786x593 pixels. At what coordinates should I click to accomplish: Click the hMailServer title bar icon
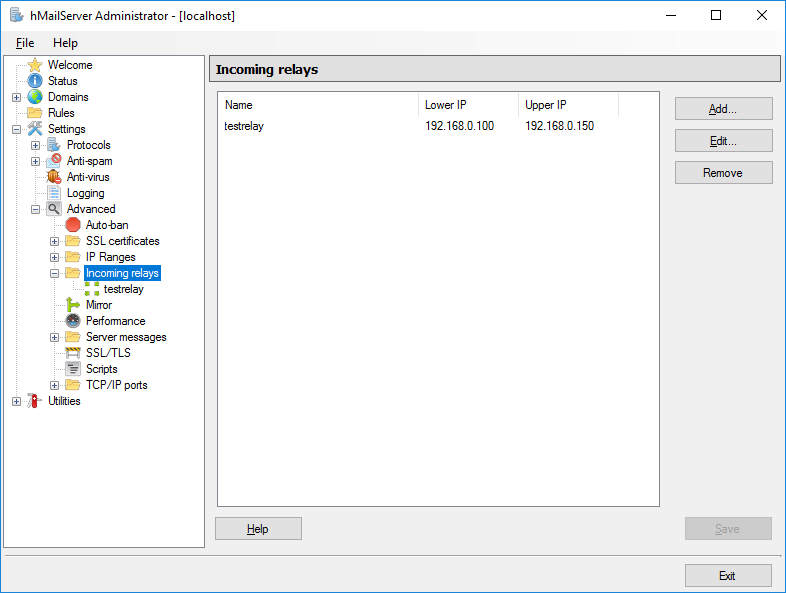17,16
